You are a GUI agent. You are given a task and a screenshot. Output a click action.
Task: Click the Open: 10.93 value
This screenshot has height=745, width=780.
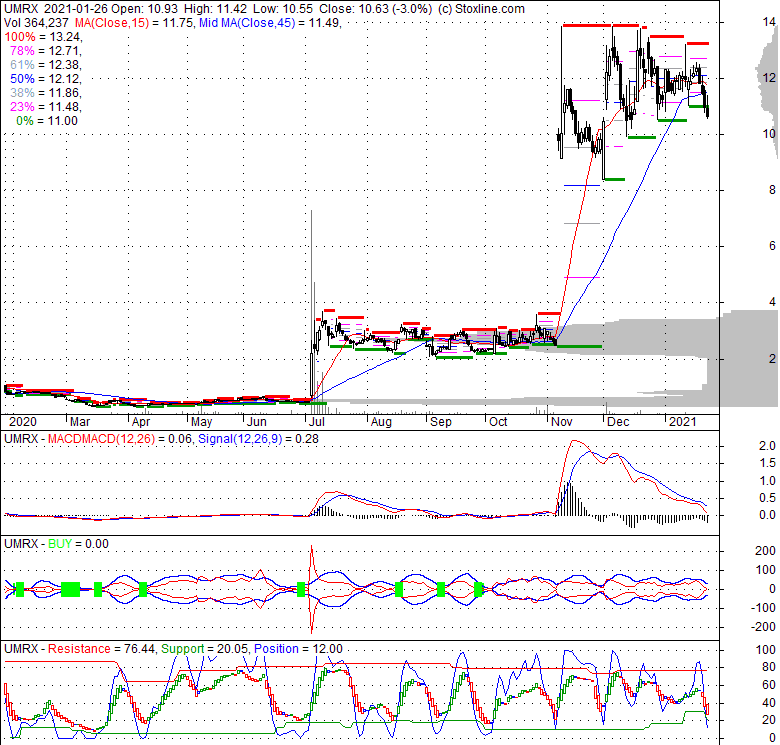(145, 9)
